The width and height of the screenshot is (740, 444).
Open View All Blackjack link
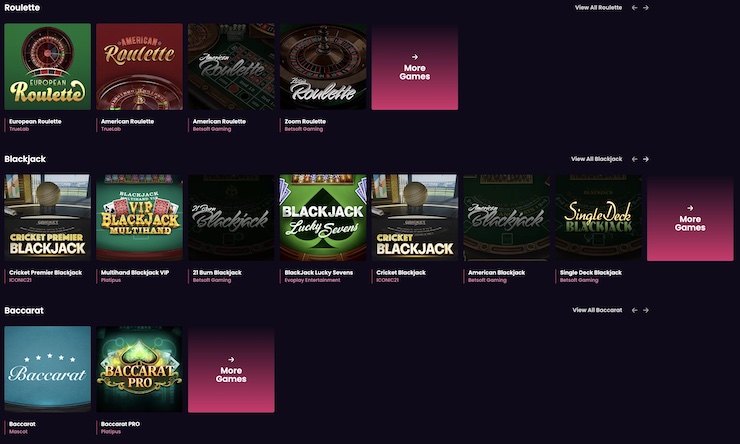coord(596,159)
